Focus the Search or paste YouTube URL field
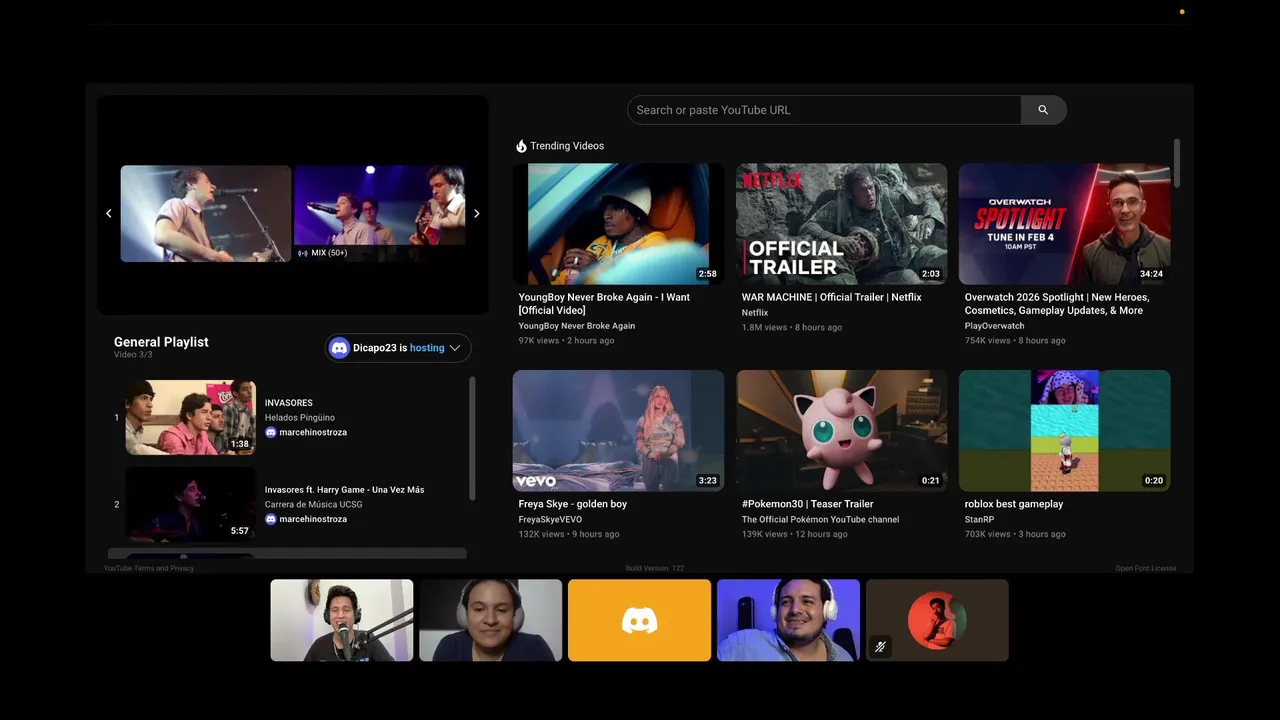The height and width of the screenshot is (720, 1280). (x=824, y=110)
